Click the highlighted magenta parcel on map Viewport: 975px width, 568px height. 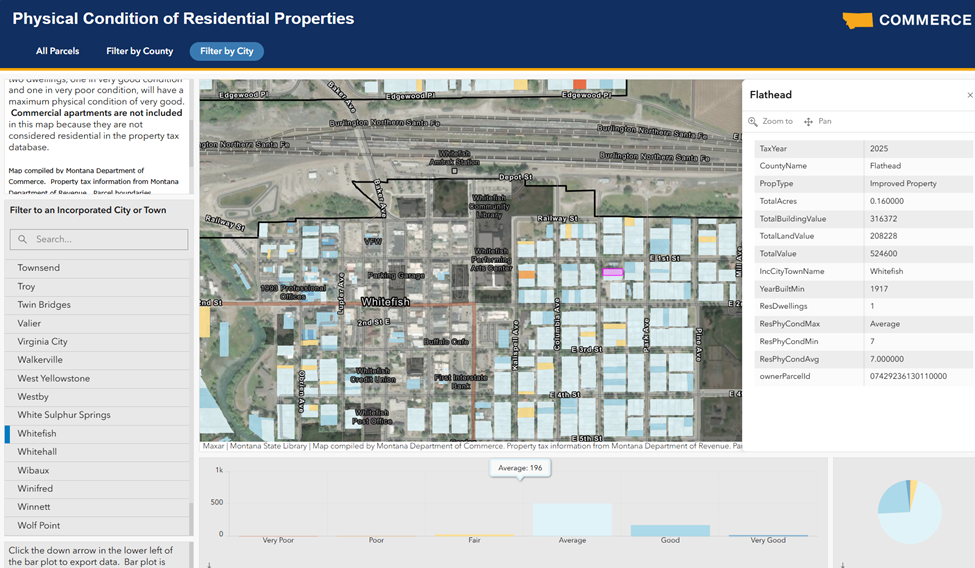point(612,272)
